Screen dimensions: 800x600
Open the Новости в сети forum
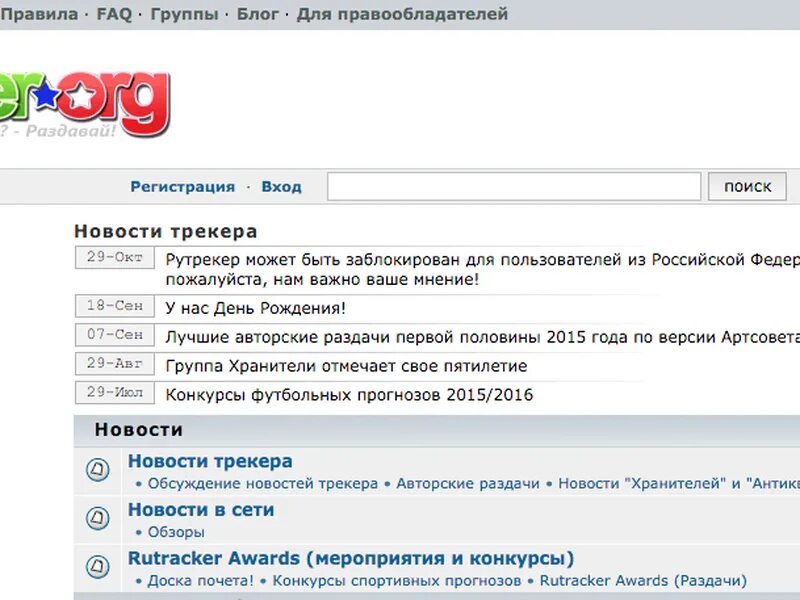point(201,510)
